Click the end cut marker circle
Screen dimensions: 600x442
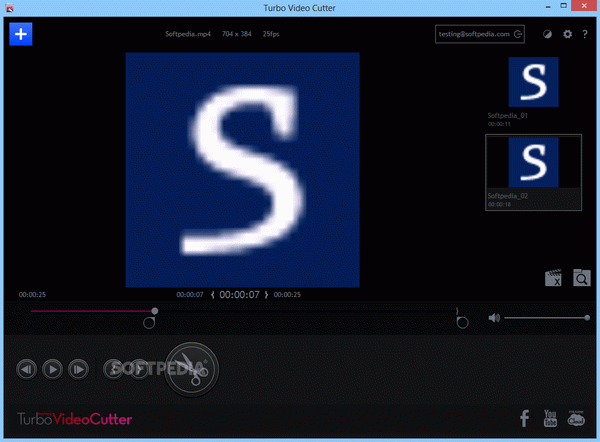[x=462, y=323]
